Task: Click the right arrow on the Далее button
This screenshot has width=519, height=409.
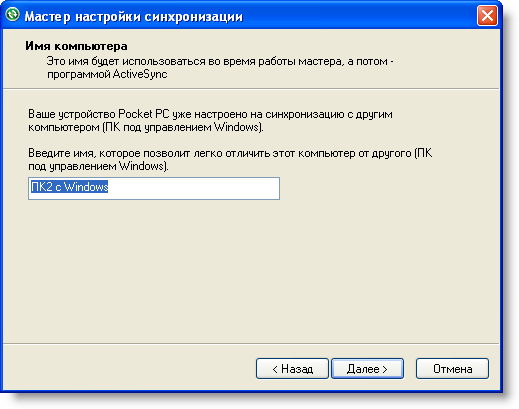Action: pyautogui.click(x=385, y=369)
